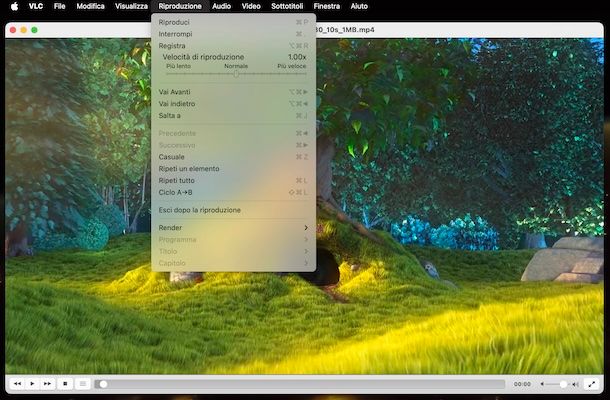
Task: Click the elapsed time 00:00 display
Action: (x=522, y=384)
